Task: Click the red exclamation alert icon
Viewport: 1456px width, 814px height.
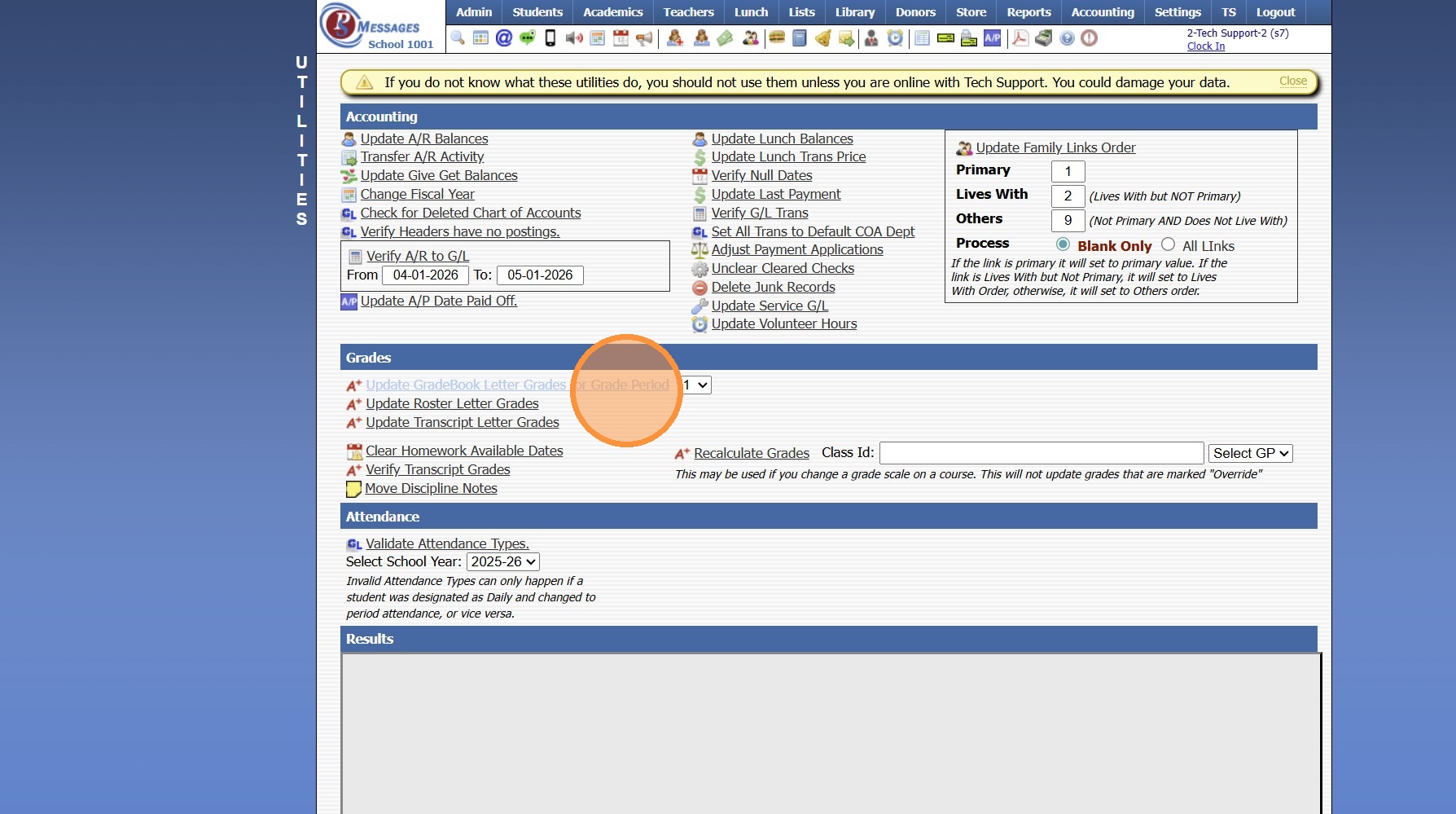Action: click(x=1090, y=38)
